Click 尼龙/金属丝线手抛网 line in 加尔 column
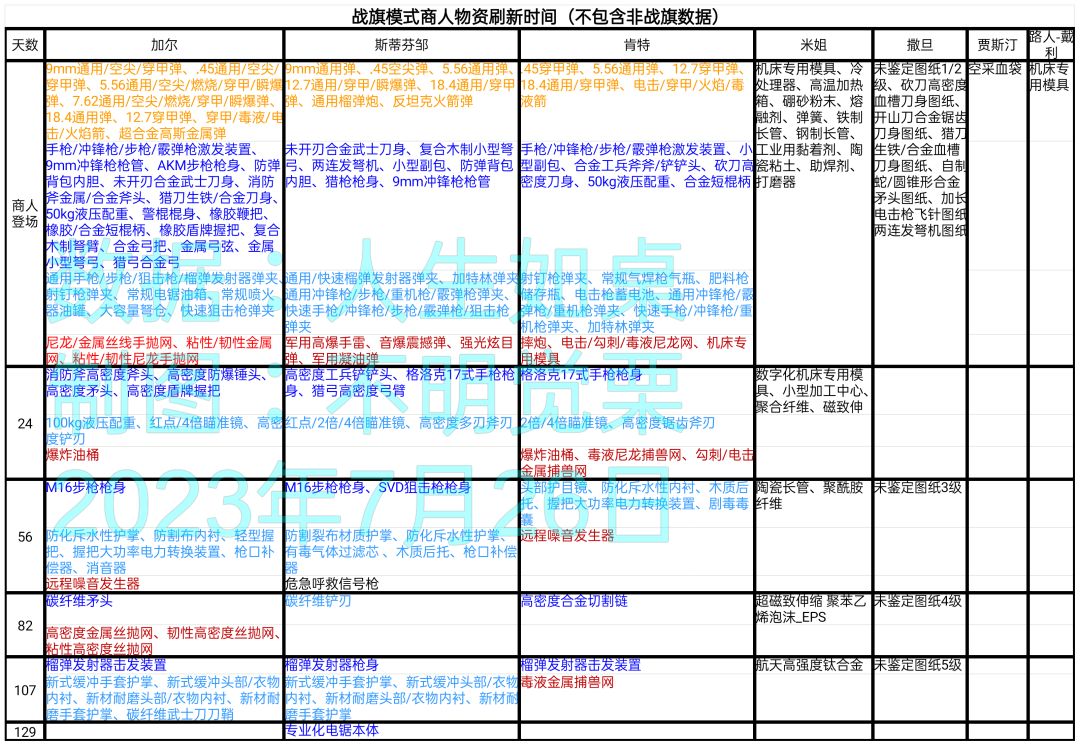The width and height of the screenshot is (1080, 746). (159, 342)
